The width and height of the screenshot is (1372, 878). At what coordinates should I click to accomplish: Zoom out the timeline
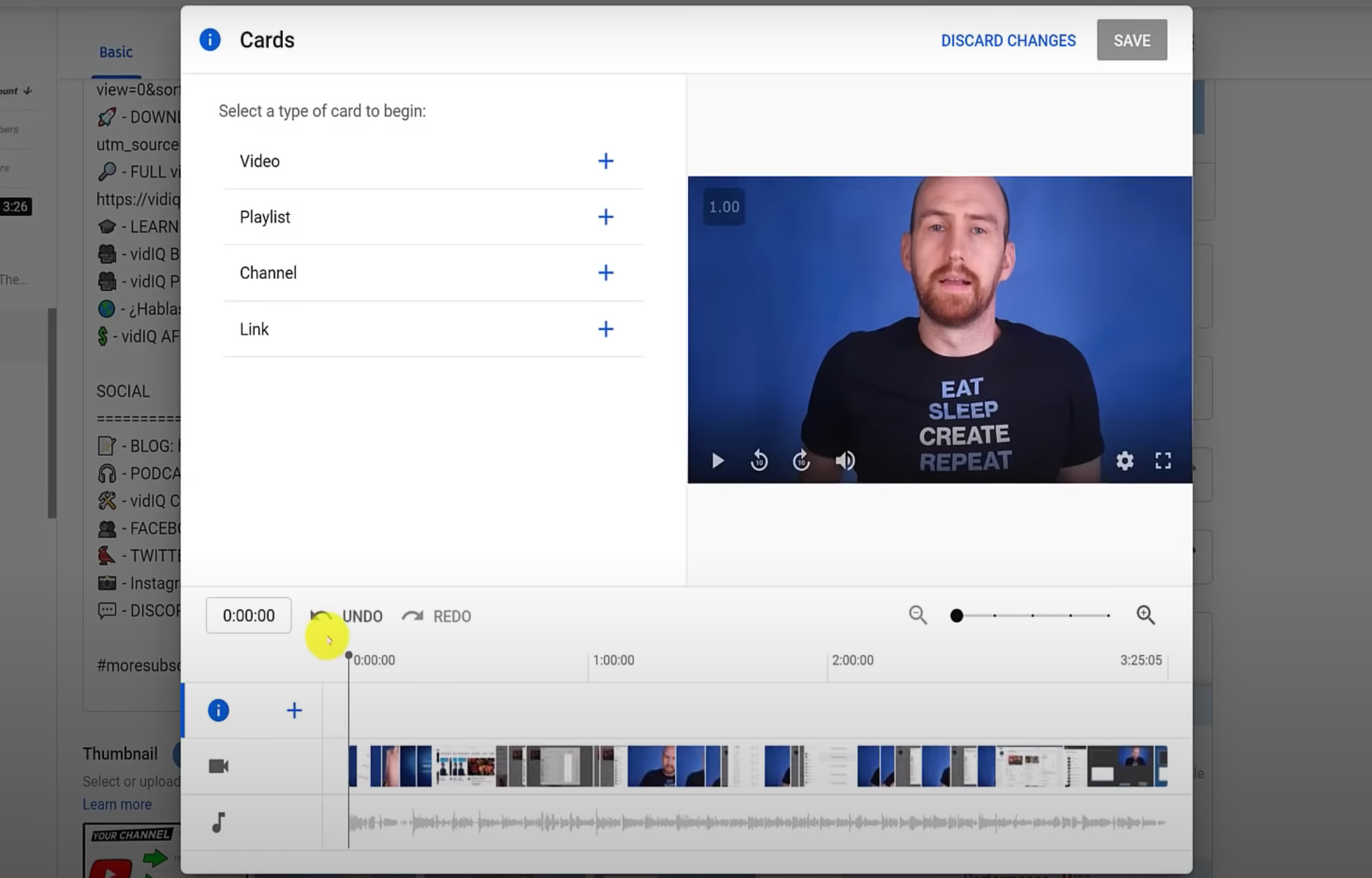pyautogui.click(x=918, y=615)
